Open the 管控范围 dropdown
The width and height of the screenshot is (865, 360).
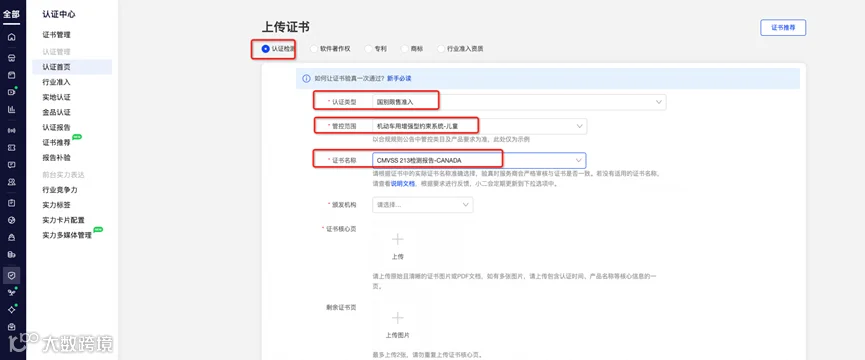point(479,126)
